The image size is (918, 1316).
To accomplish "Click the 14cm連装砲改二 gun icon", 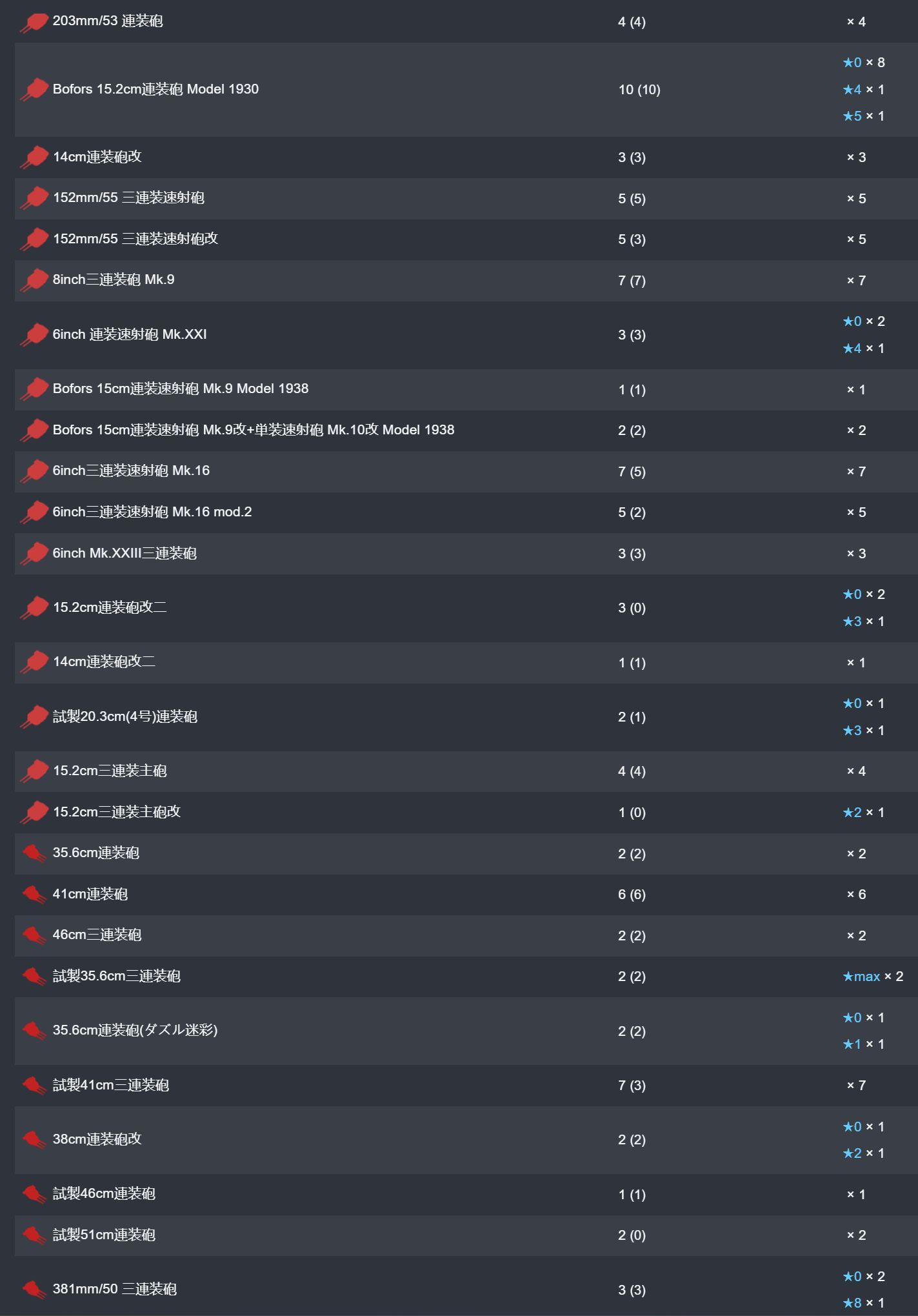I will pyautogui.click(x=35, y=662).
